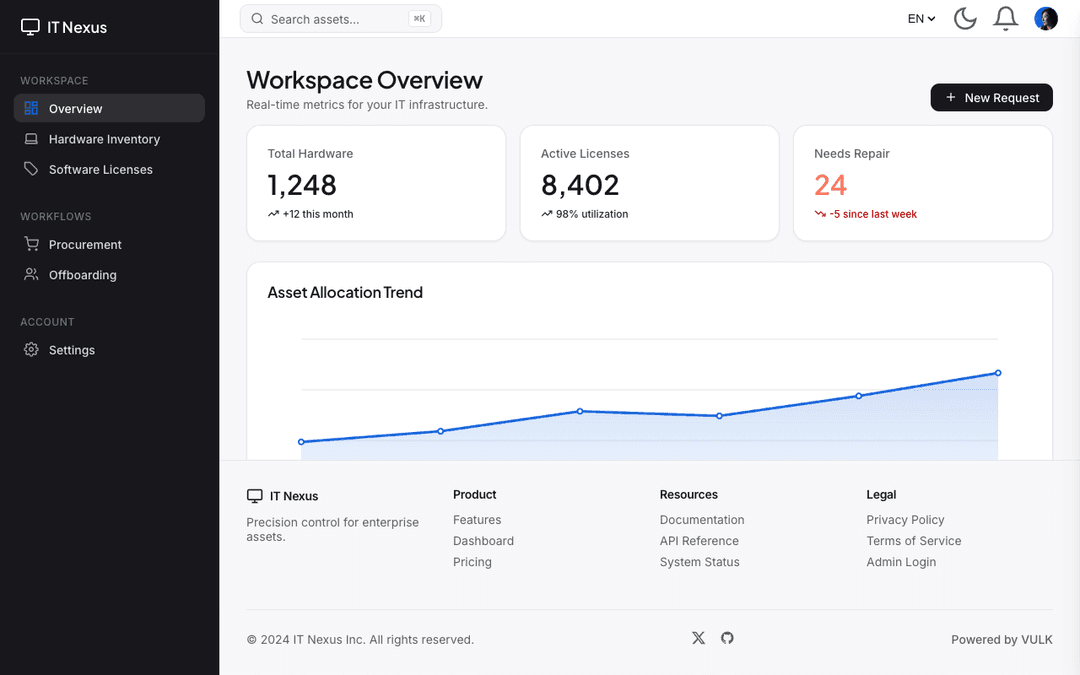Click the New Request button
The image size is (1080, 675).
(x=991, y=97)
